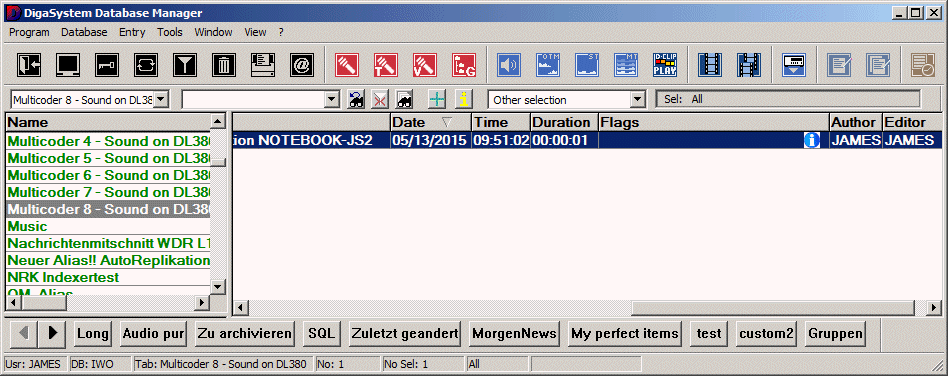Viewport: 948px width, 376px height.
Task: Click the @ email icon
Action: [302, 65]
